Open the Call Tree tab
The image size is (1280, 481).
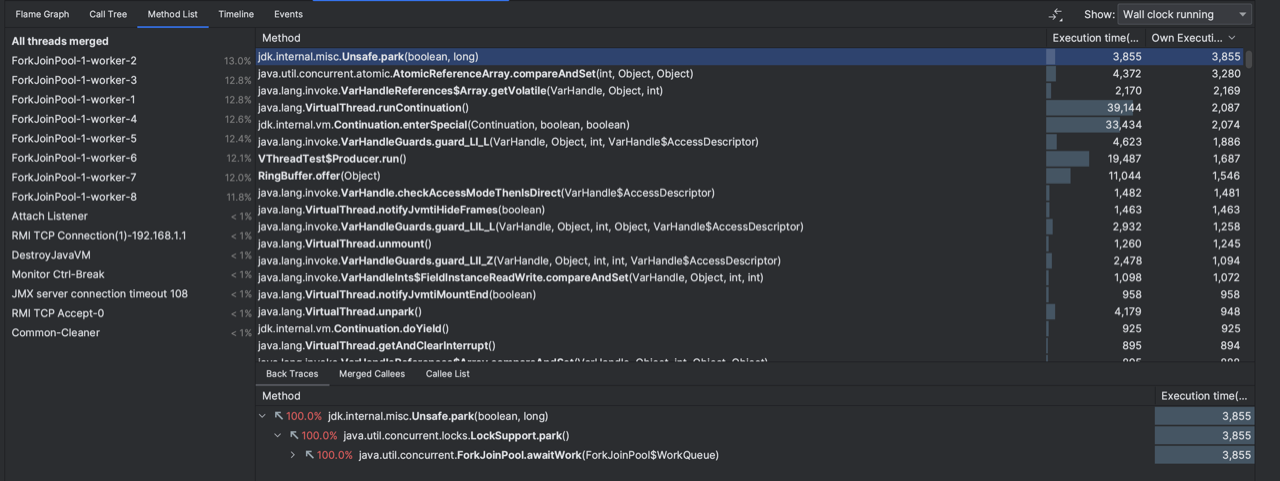coord(108,14)
